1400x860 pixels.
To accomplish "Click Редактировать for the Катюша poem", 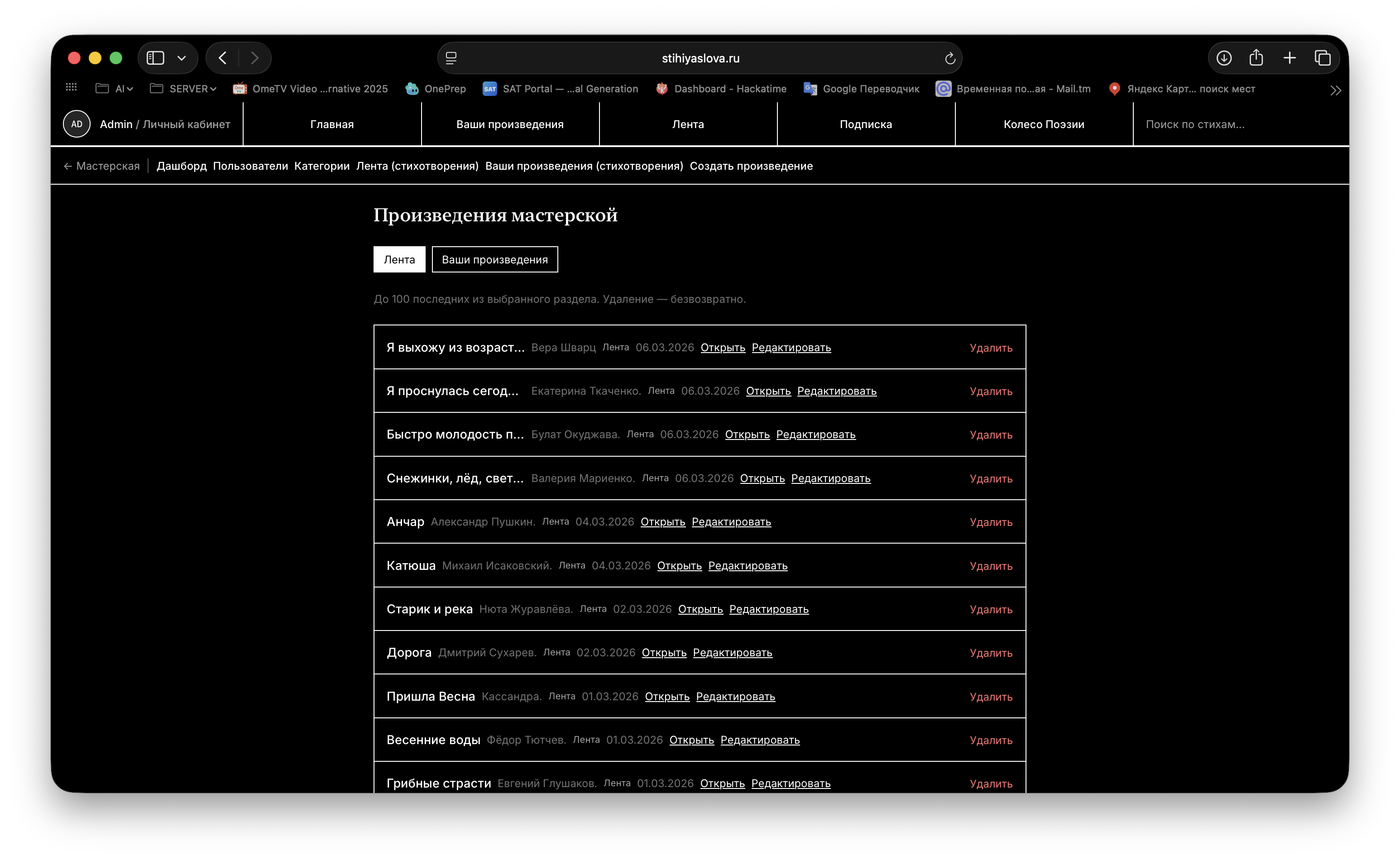I will [748, 565].
